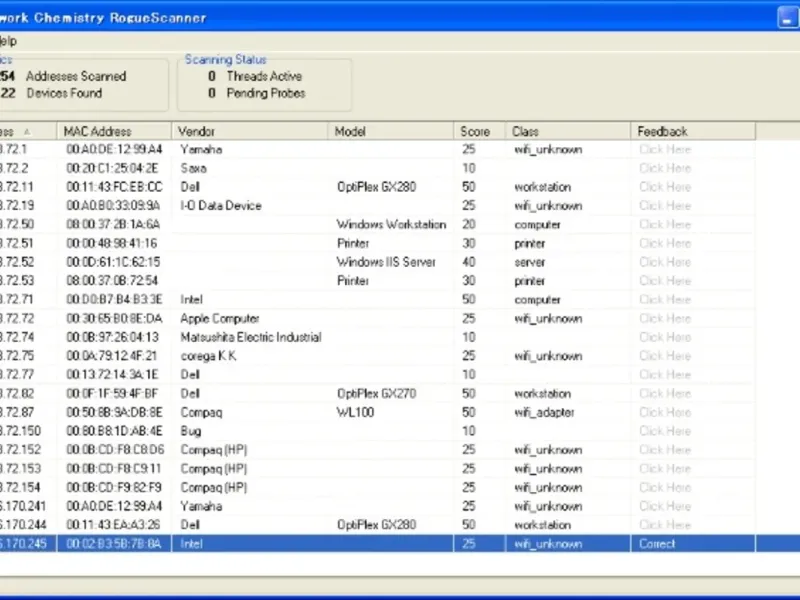Click 'Click Here' in the OptiPlex GX270 row
The width and height of the screenshot is (800, 600).
pos(665,393)
